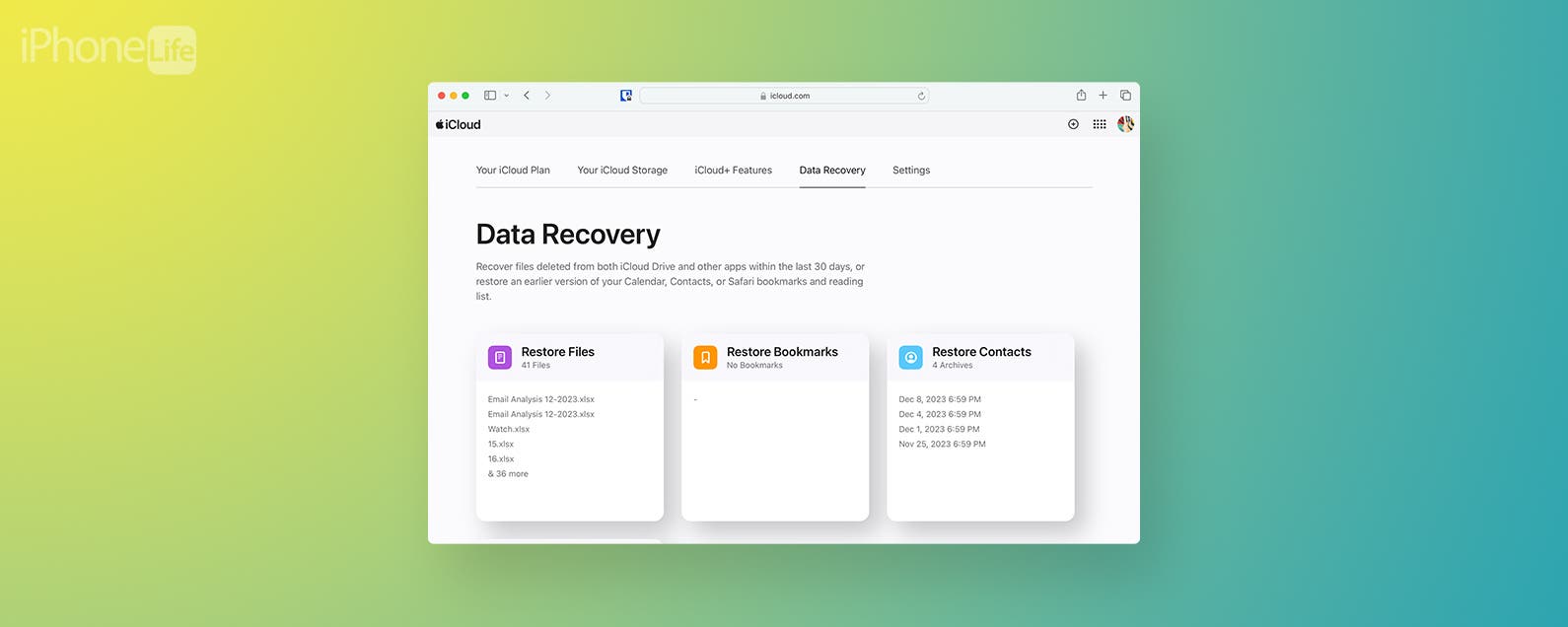Image resolution: width=1568 pixels, height=627 pixels.
Task: Open the iCloud+ Features tab
Action: [x=733, y=171]
